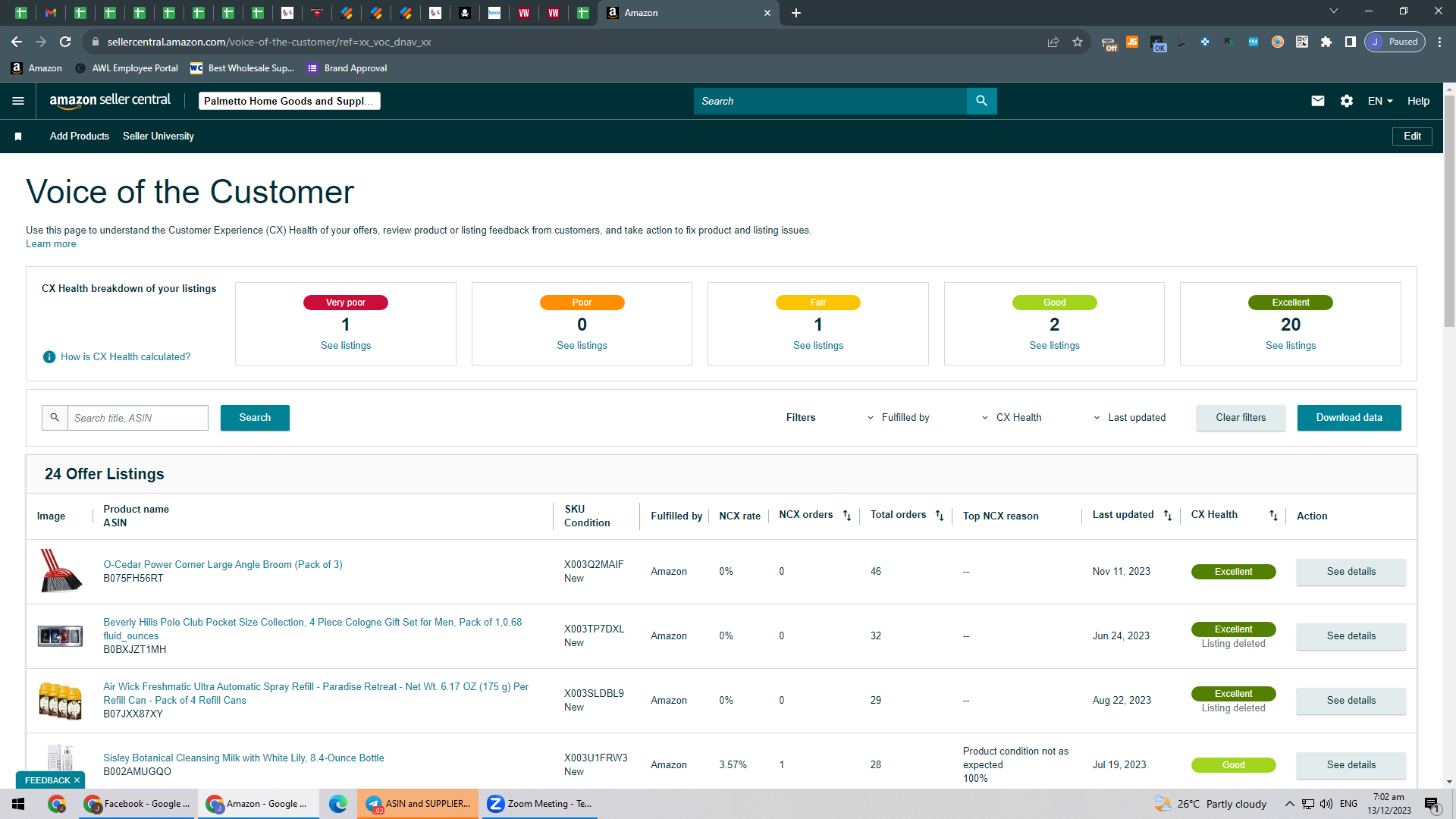
Task: Sort the table by Total orders
Action: (x=940, y=516)
